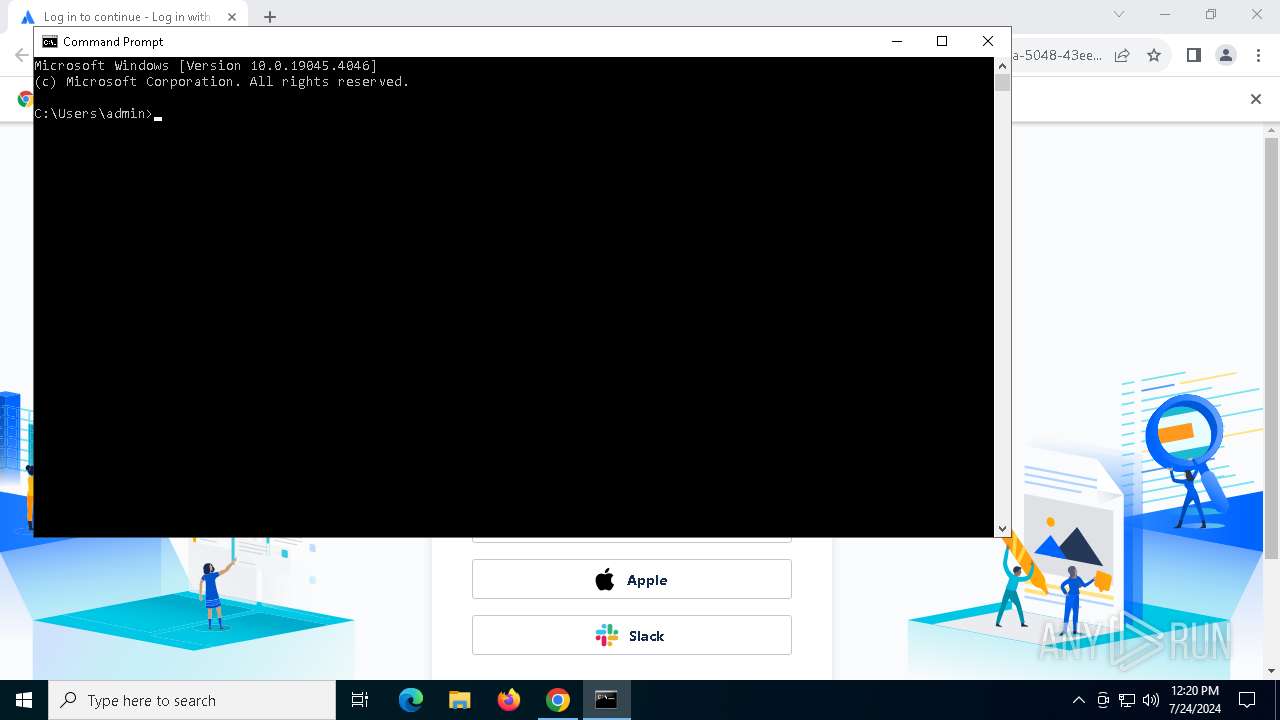Click the Microsoft Corporation copyright line
The image size is (1280, 720).
[222, 82]
